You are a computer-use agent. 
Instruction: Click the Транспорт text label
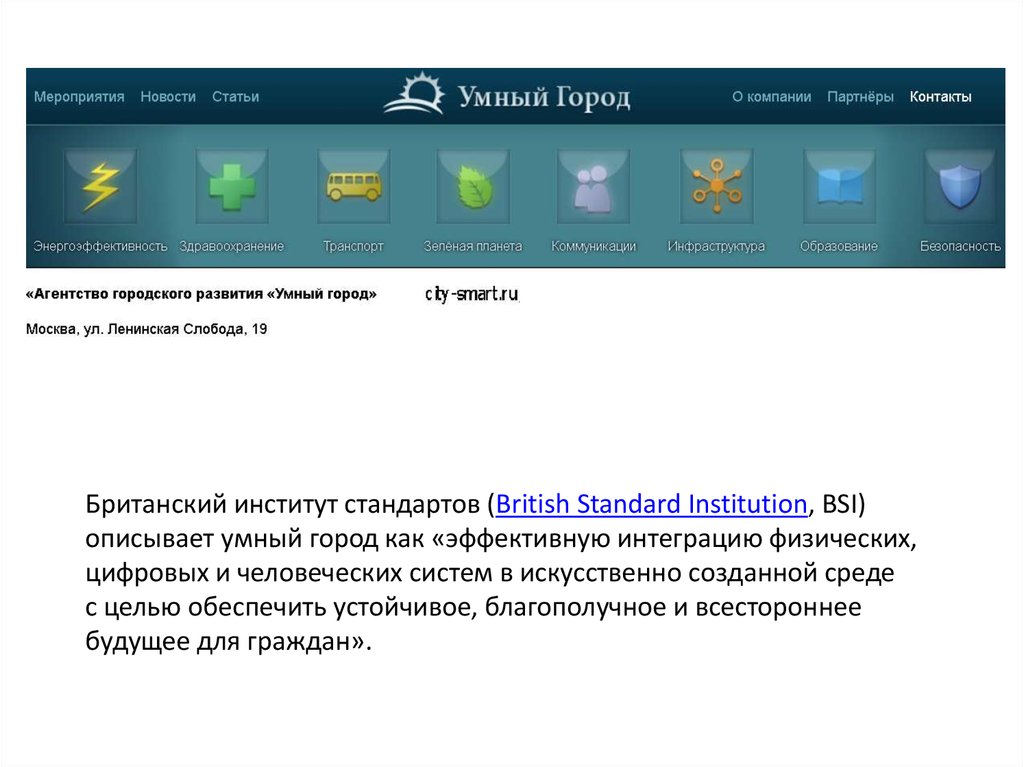click(x=353, y=246)
